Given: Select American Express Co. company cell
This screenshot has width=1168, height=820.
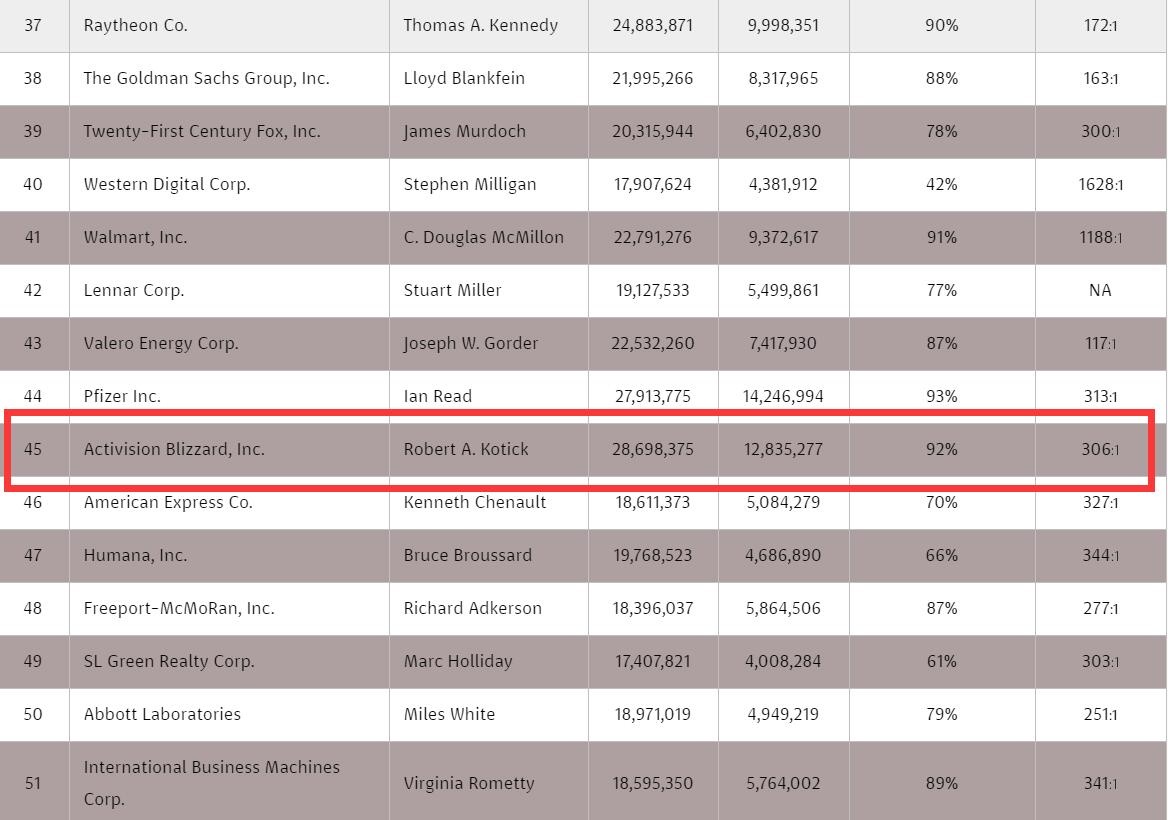Looking at the screenshot, I should [168, 502].
